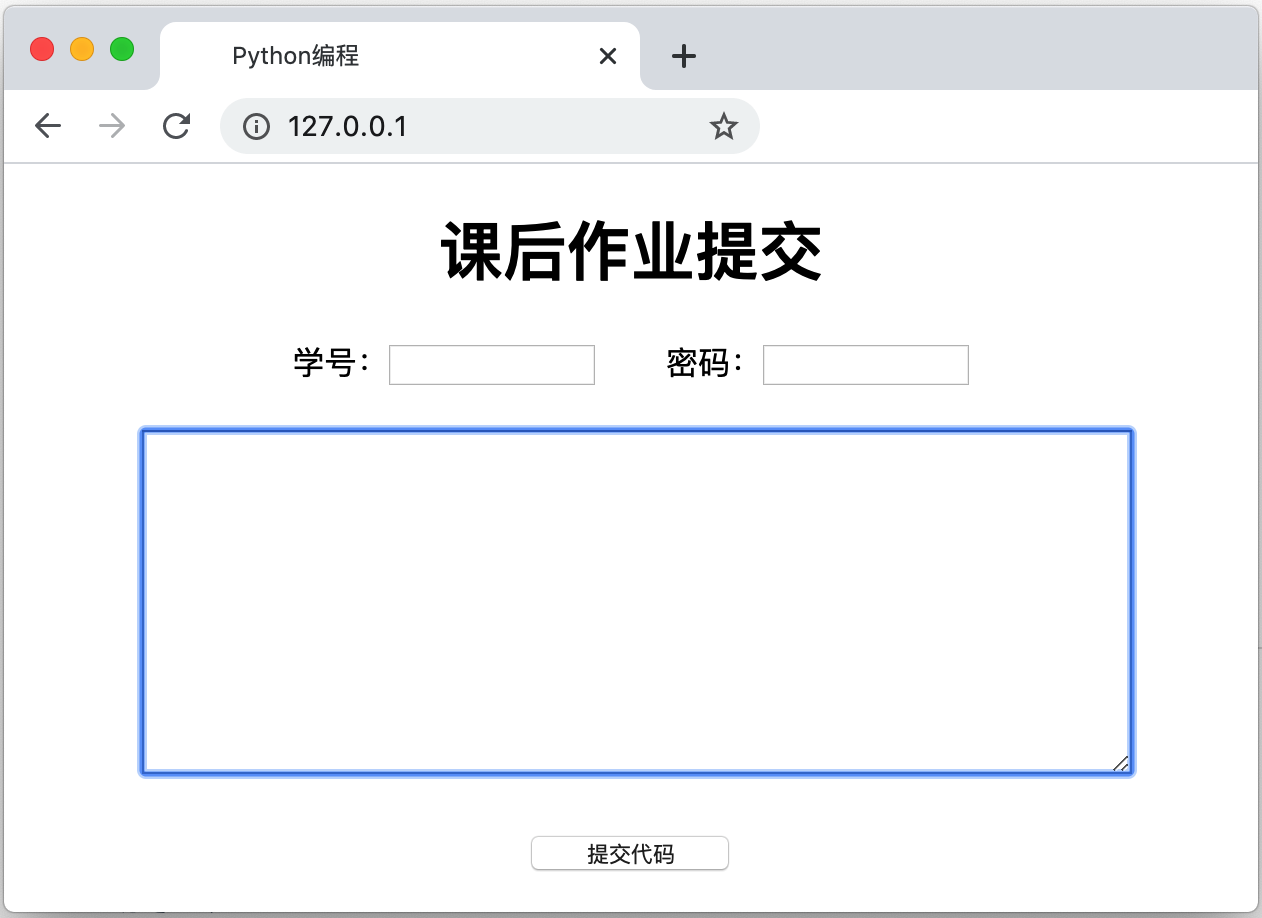Click the forward navigation arrow

pyautogui.click(x=112, y=126)
